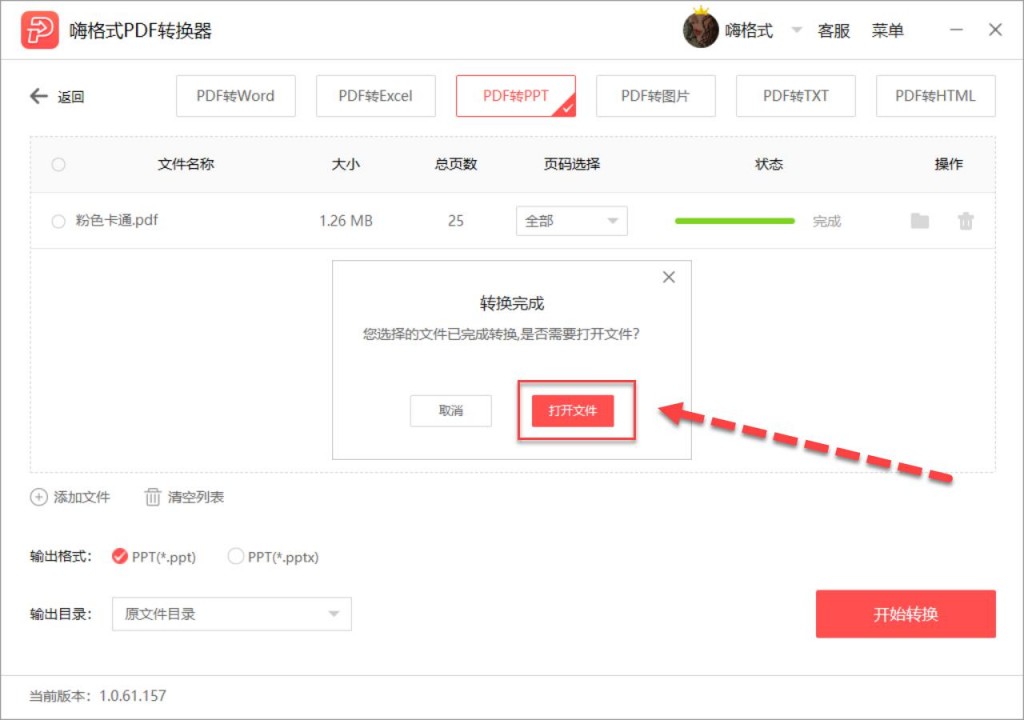
Task: Open the 全部 page selection dropdown
Action: pos(571,221)
